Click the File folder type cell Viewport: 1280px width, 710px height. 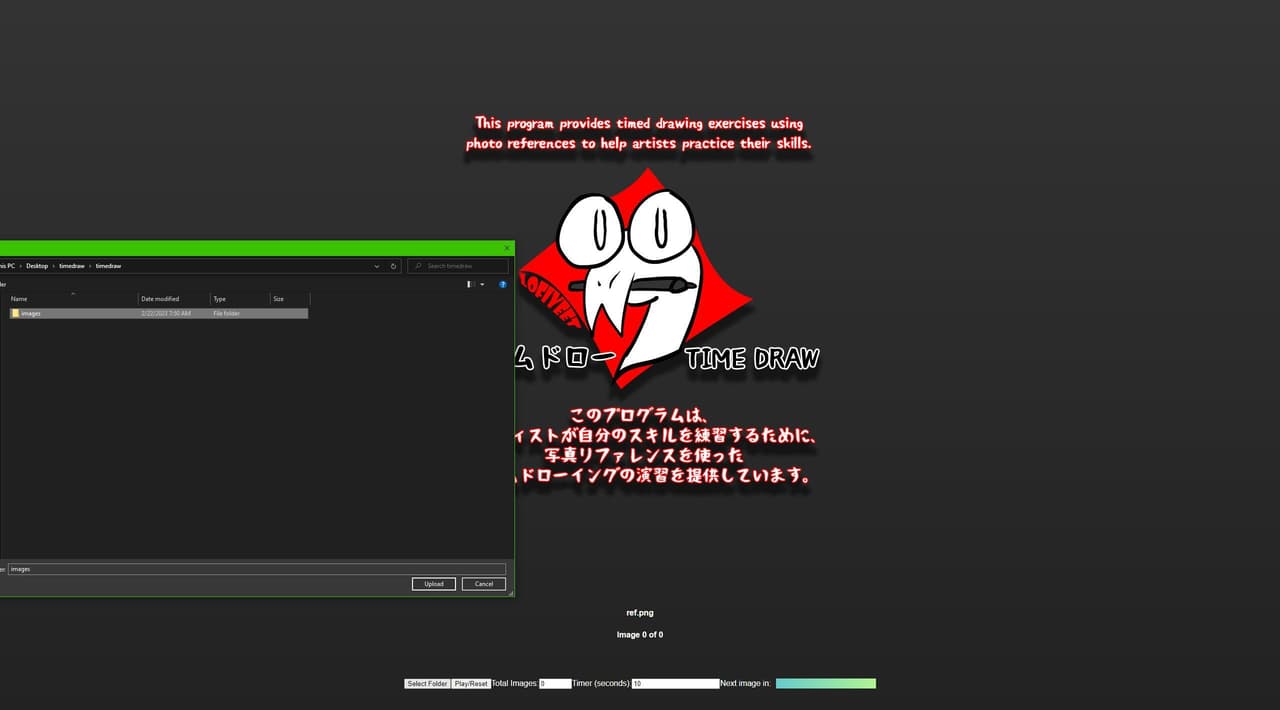226,313
